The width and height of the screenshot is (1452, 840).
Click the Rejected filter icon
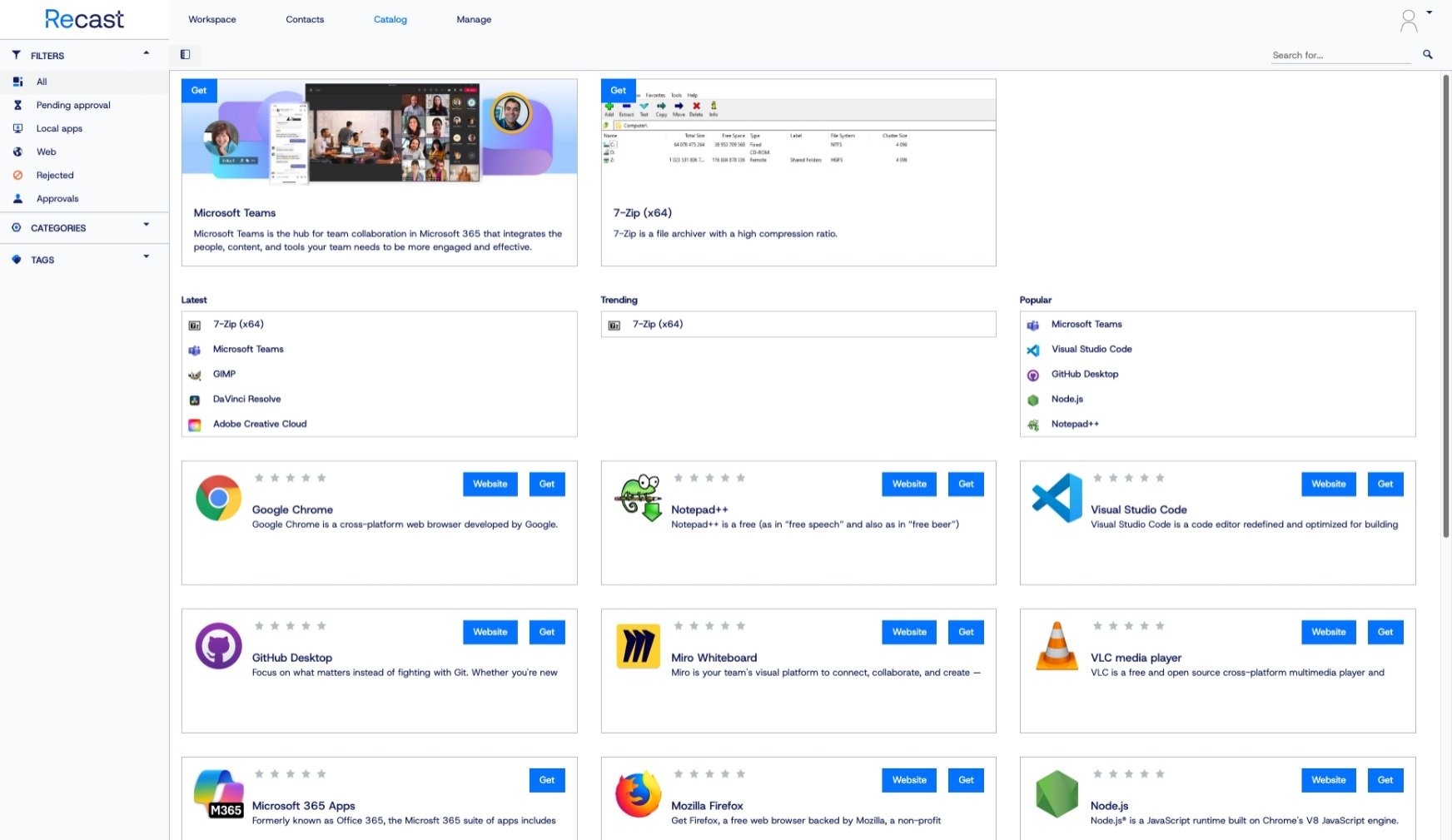point(17,175)
